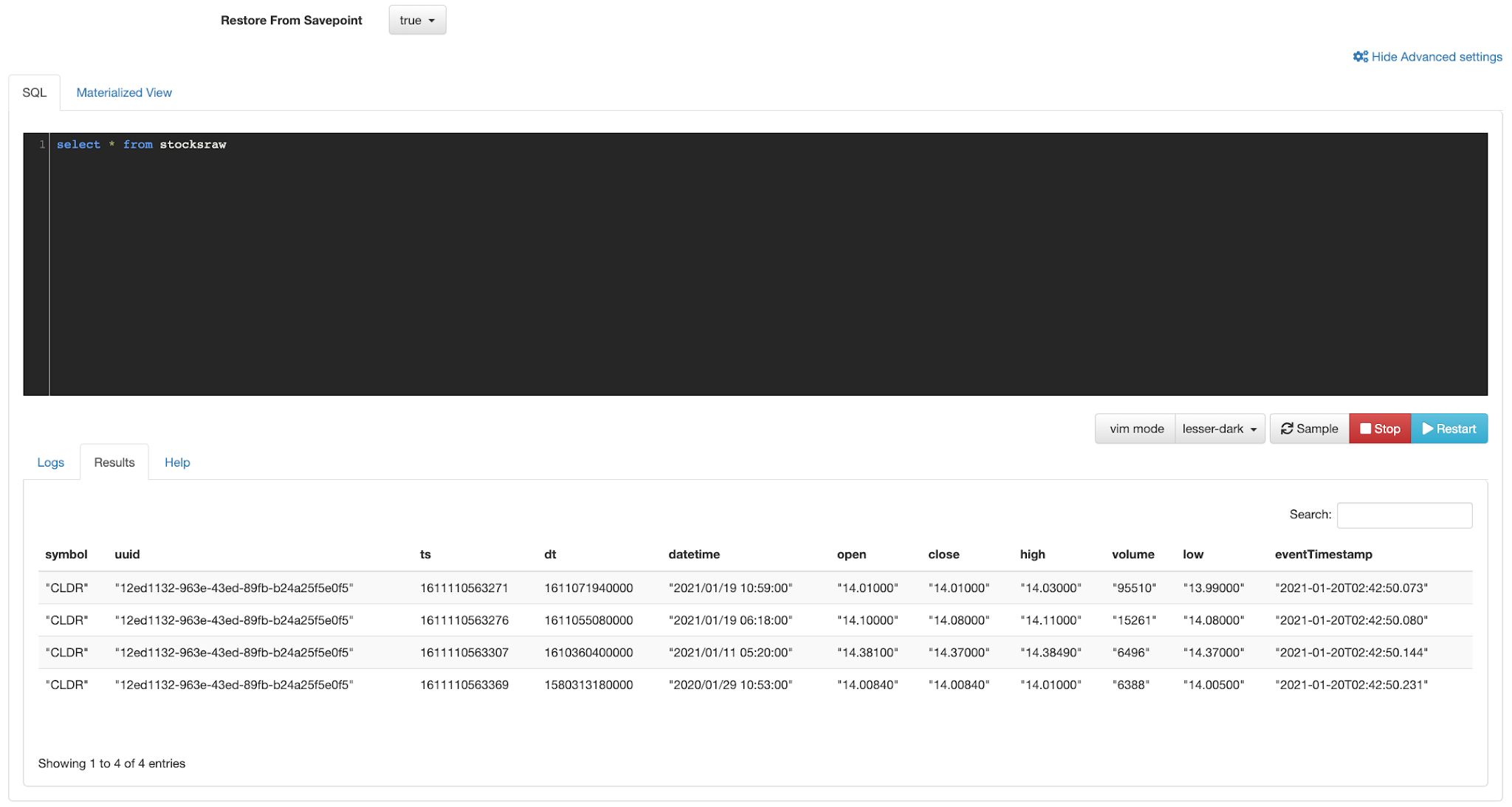Sort by the symbol column header

(x=66, y=554)
